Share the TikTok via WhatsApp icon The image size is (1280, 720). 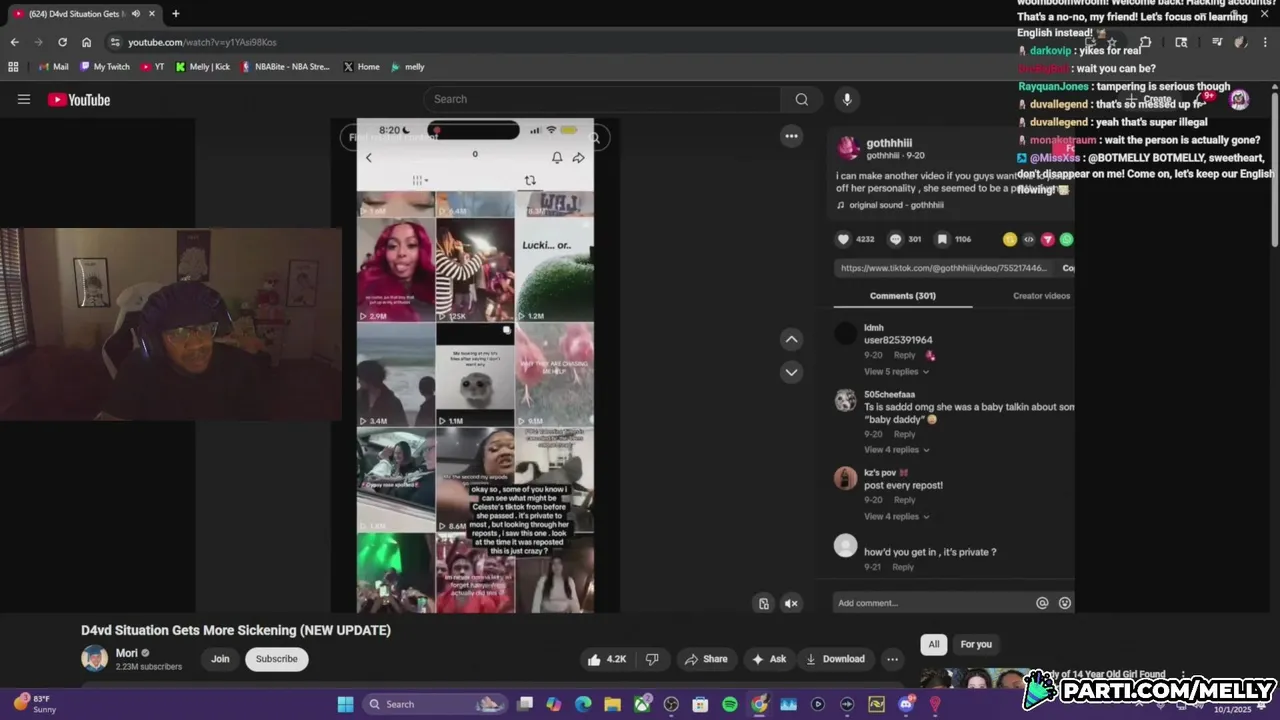click(x=1066, y=239)
